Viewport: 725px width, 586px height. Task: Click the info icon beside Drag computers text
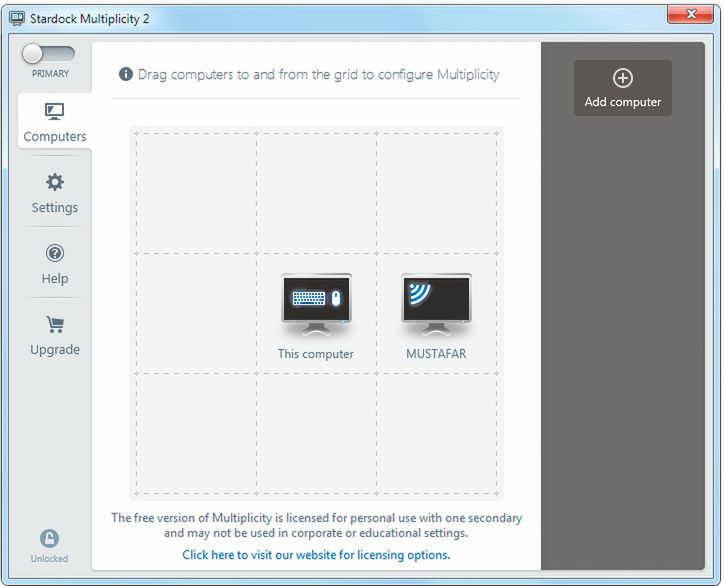coord(126,74)
